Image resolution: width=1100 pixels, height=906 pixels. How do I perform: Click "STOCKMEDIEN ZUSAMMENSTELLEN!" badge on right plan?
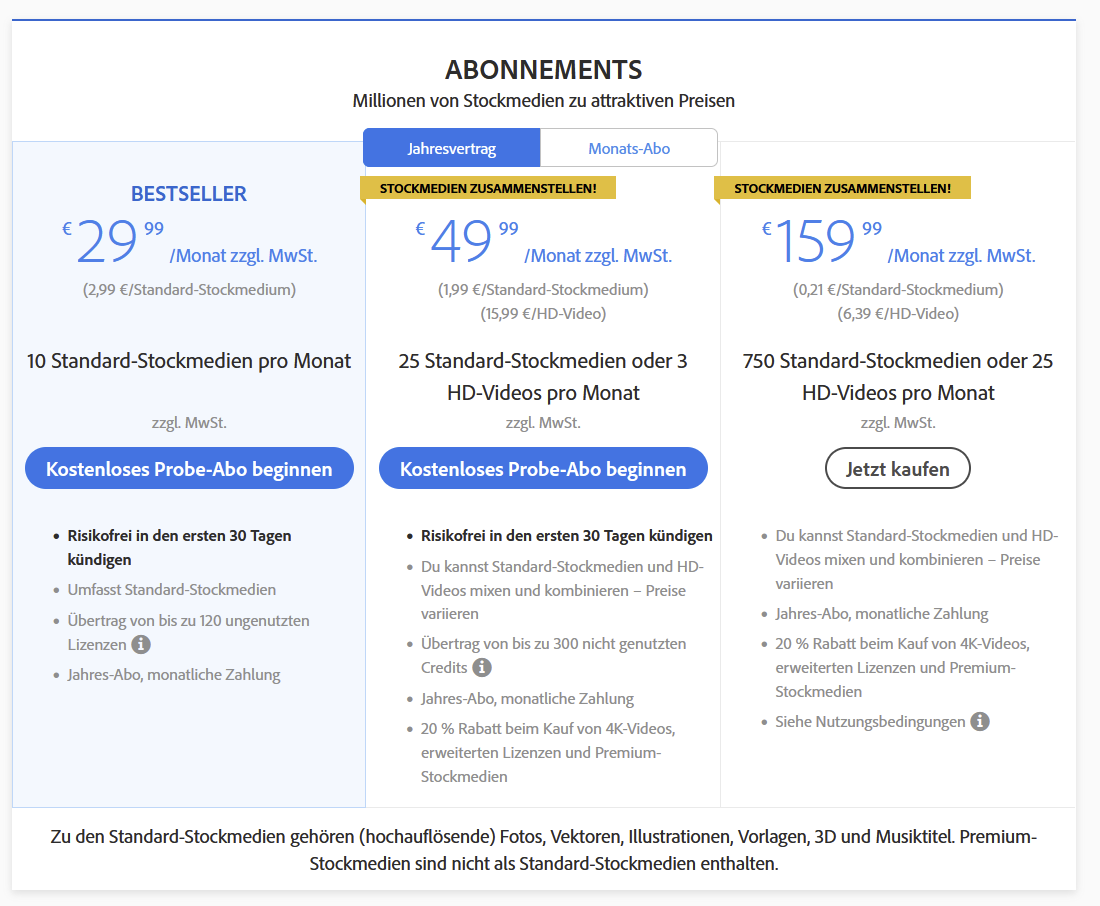[843, 187]
